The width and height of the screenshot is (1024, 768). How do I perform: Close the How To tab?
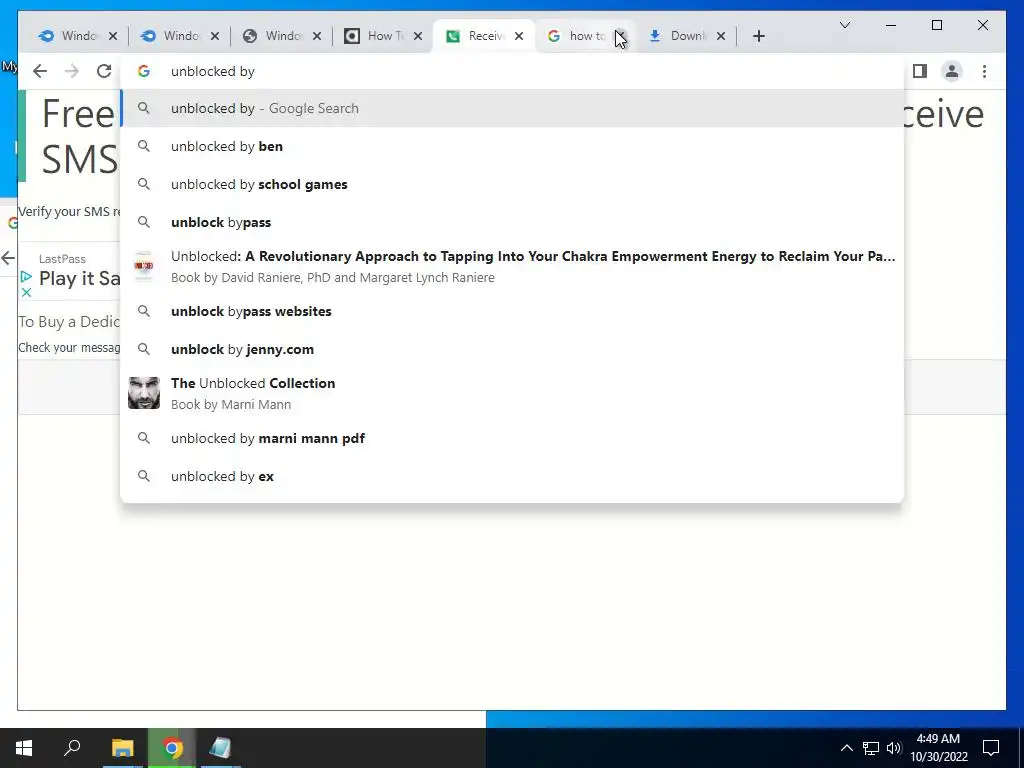coord(418,36)
